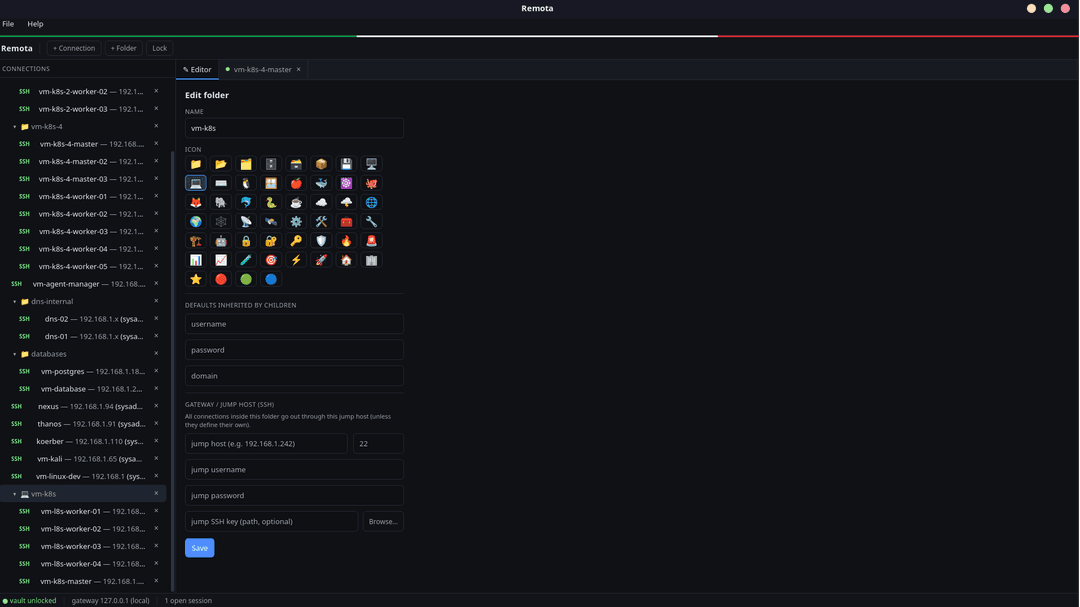Select the desktop computer icon
Viewport: 1080px width, 607px height.
[371, 164]
